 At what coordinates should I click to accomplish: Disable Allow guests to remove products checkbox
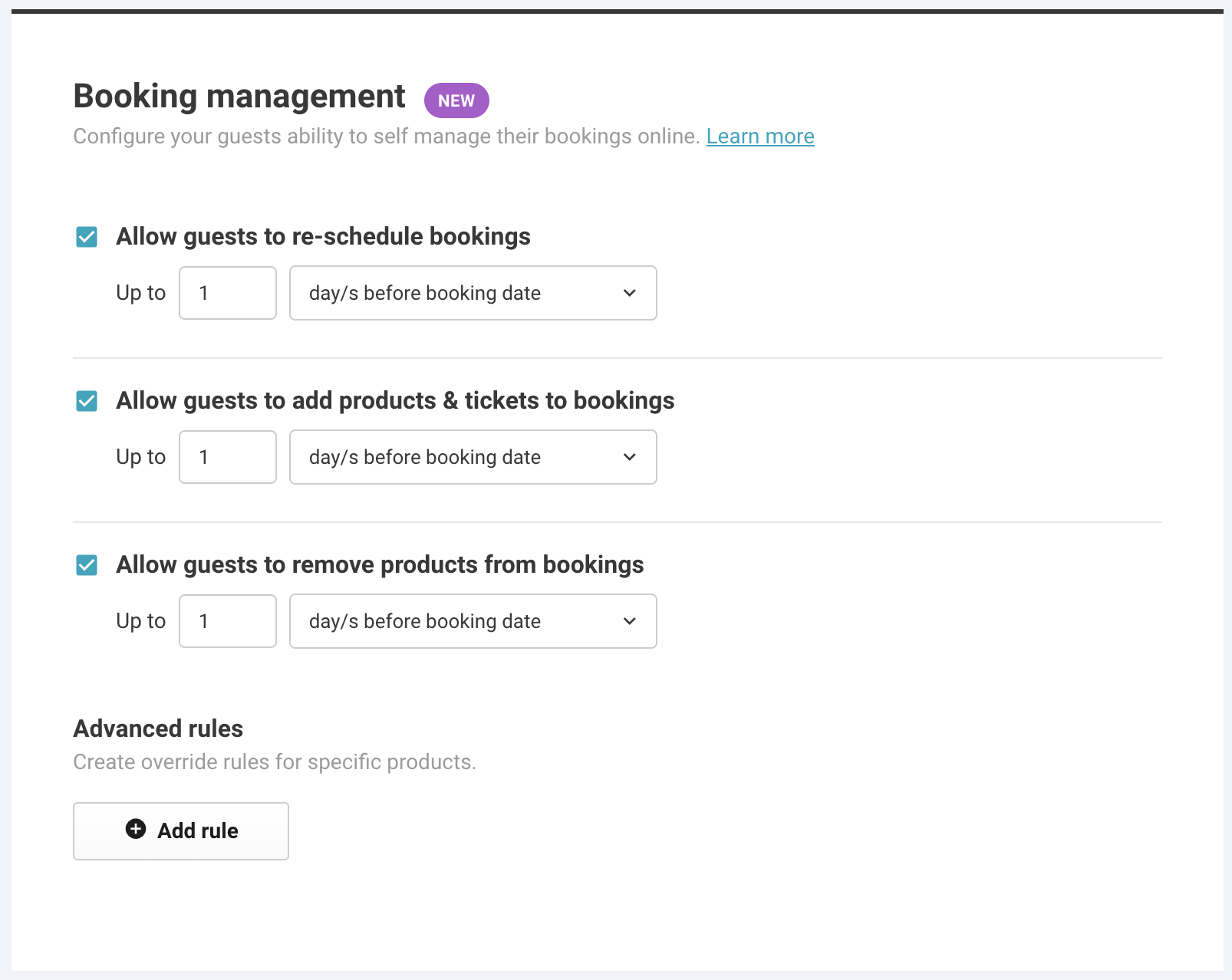click(x=87, y=565)
